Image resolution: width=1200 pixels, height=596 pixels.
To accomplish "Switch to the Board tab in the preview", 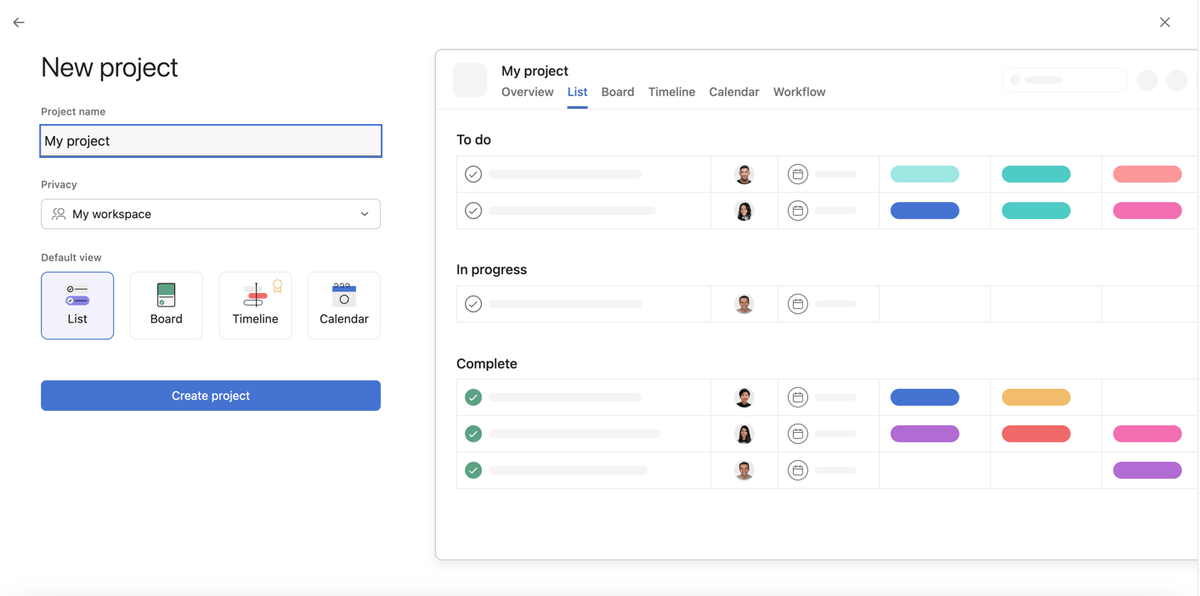I will (617, 91).
